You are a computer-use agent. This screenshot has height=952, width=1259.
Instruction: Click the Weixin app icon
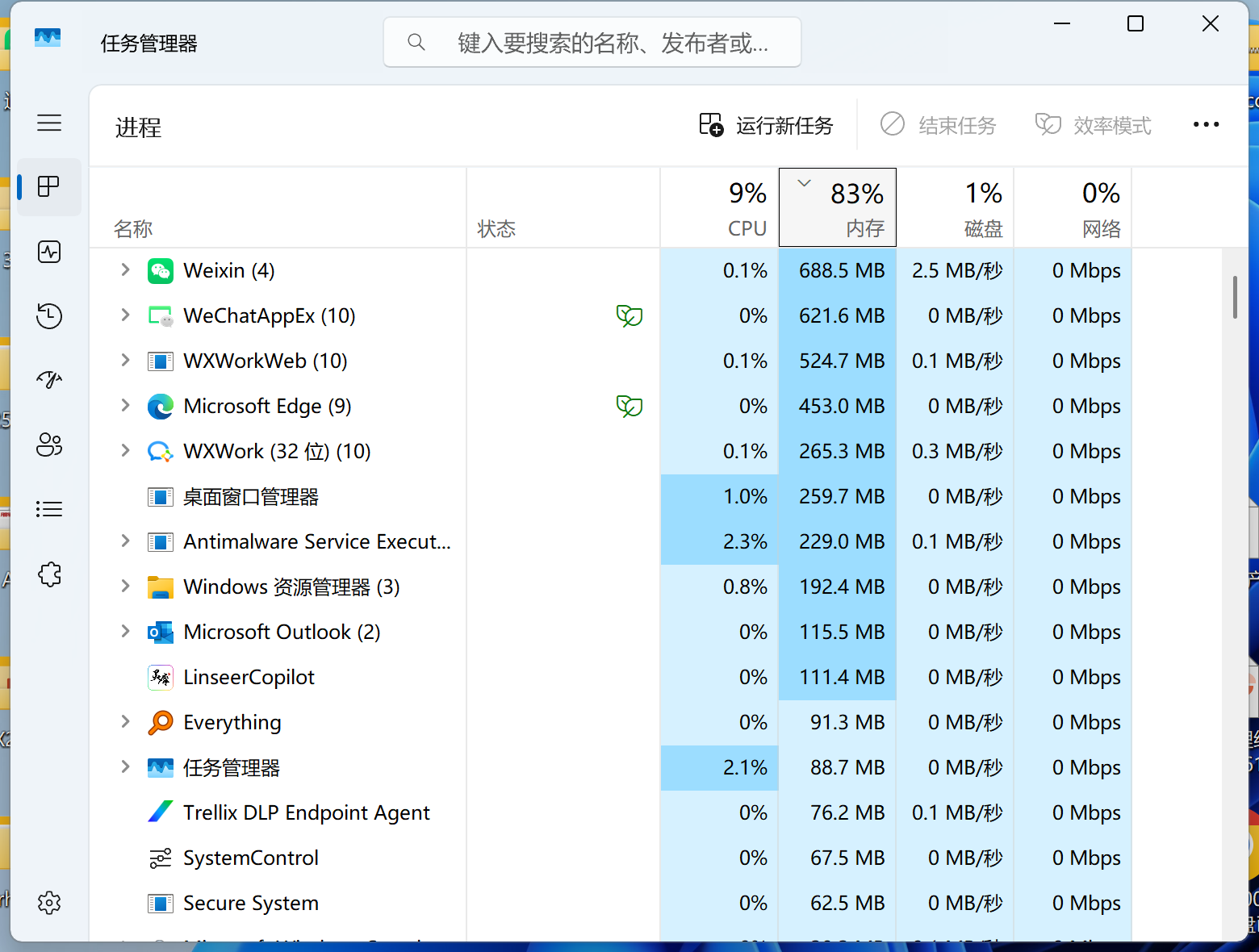point(161,271)
